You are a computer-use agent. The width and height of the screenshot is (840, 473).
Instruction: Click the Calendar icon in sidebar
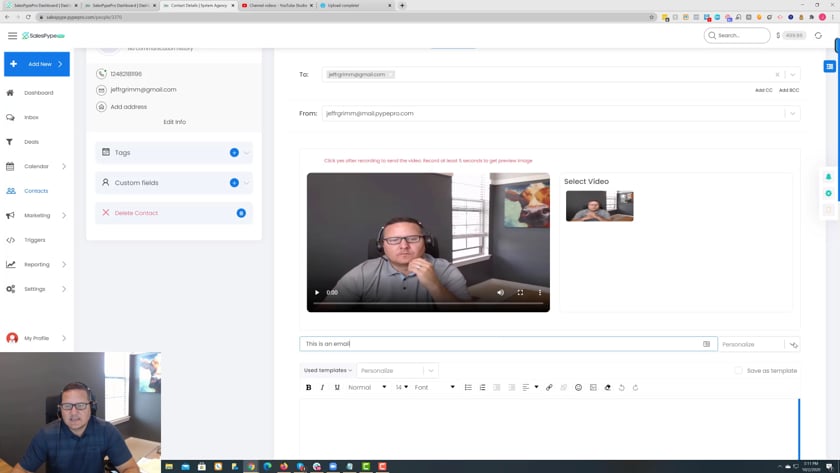(x=10, y=166)
